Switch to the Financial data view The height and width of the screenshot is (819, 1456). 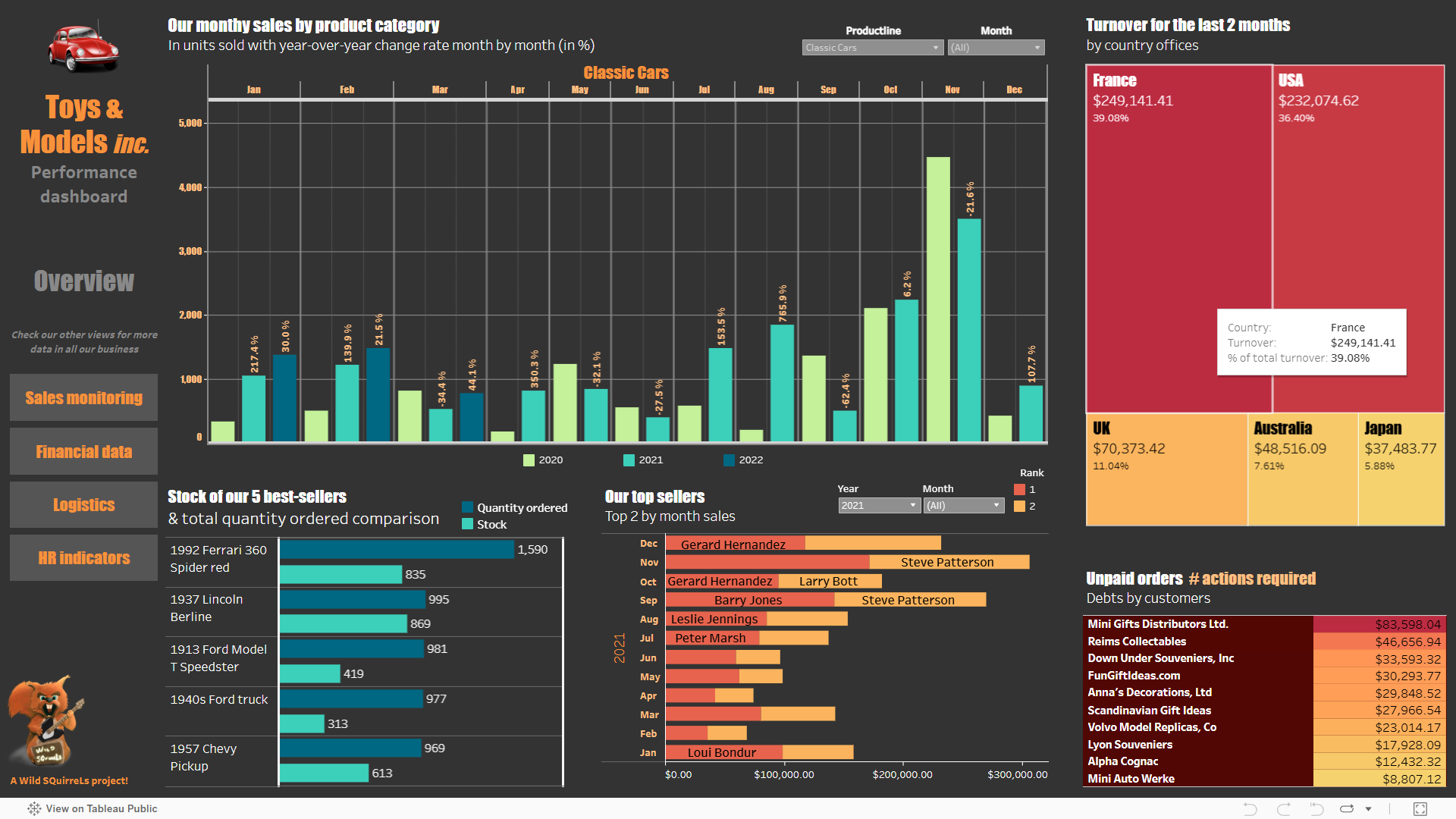coord(83,452)
